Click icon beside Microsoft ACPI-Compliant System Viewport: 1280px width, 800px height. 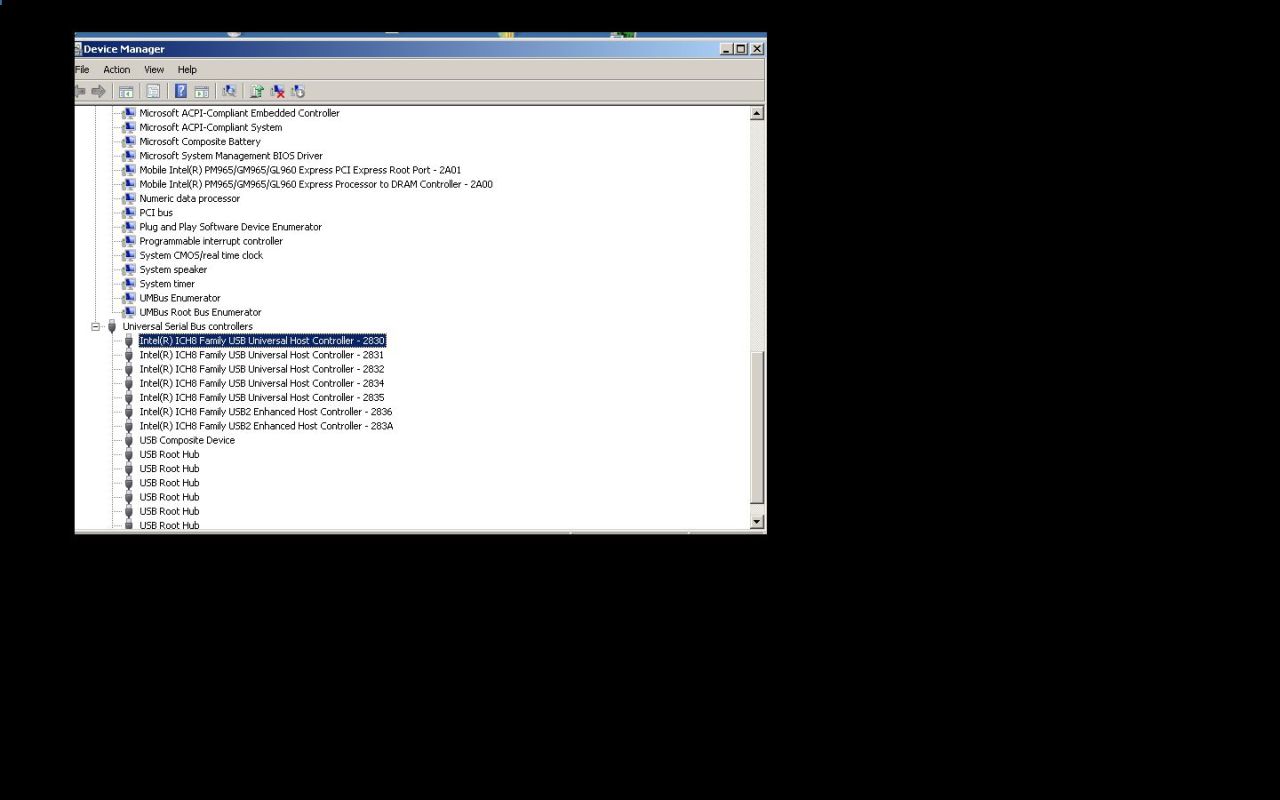tap(128, 128)
